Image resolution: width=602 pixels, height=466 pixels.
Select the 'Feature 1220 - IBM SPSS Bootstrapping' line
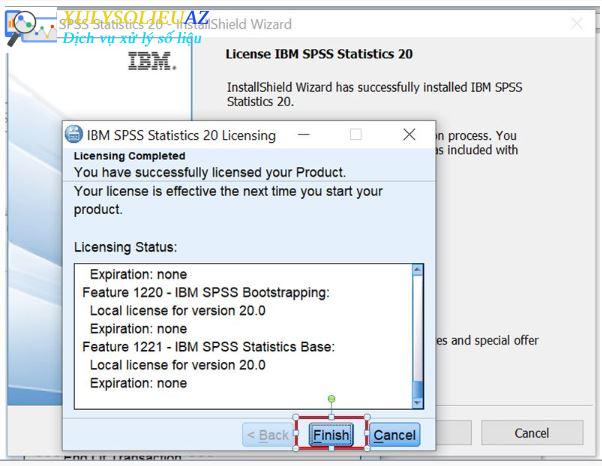click(206, 292)
